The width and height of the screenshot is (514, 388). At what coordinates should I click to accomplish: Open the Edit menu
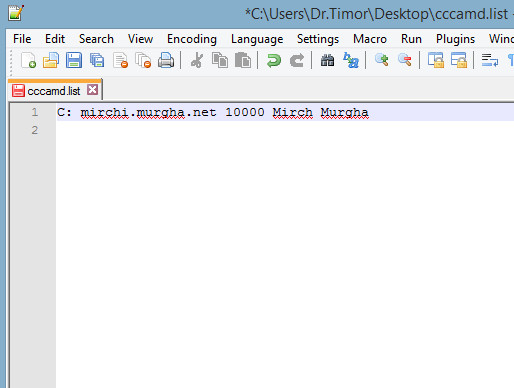(x=55, y=39)
